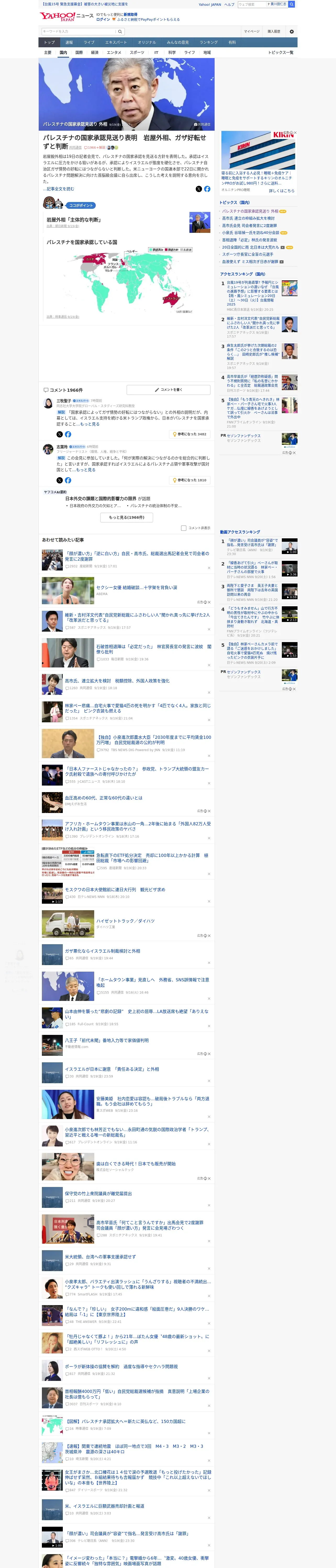336x1568 pixels.
Task: Open the settings gear icon
Action: click(292, 32)
